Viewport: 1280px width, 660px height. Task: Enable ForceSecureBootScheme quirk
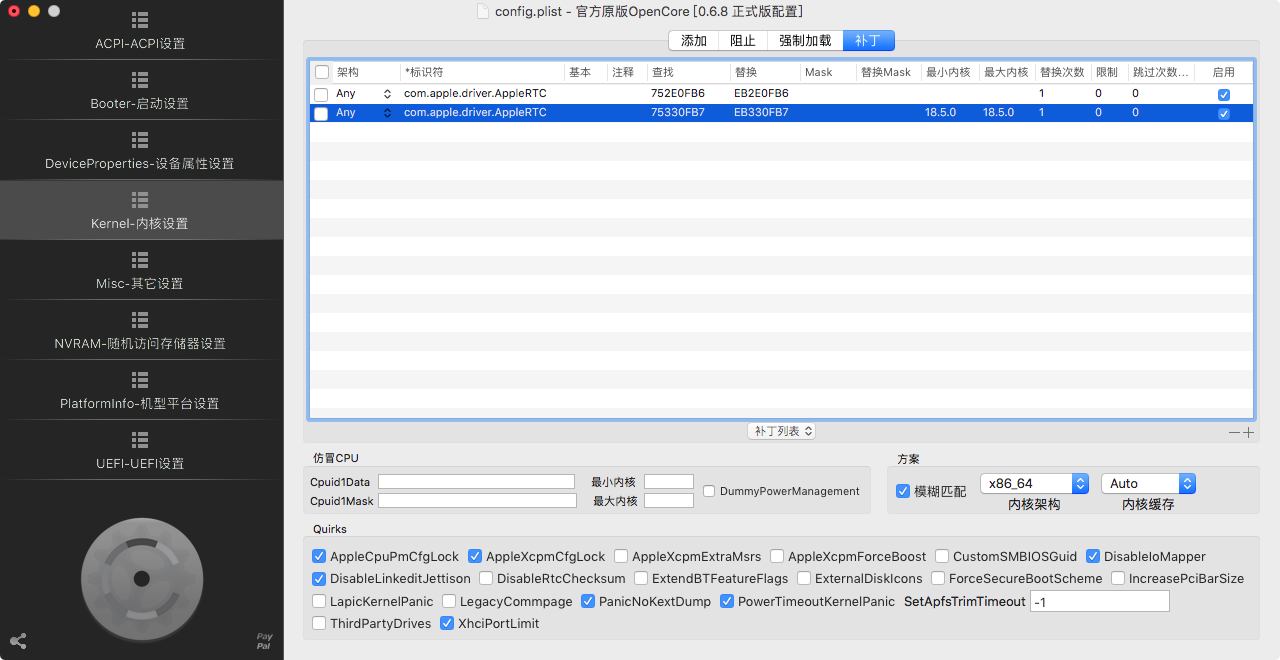point(938,578)
